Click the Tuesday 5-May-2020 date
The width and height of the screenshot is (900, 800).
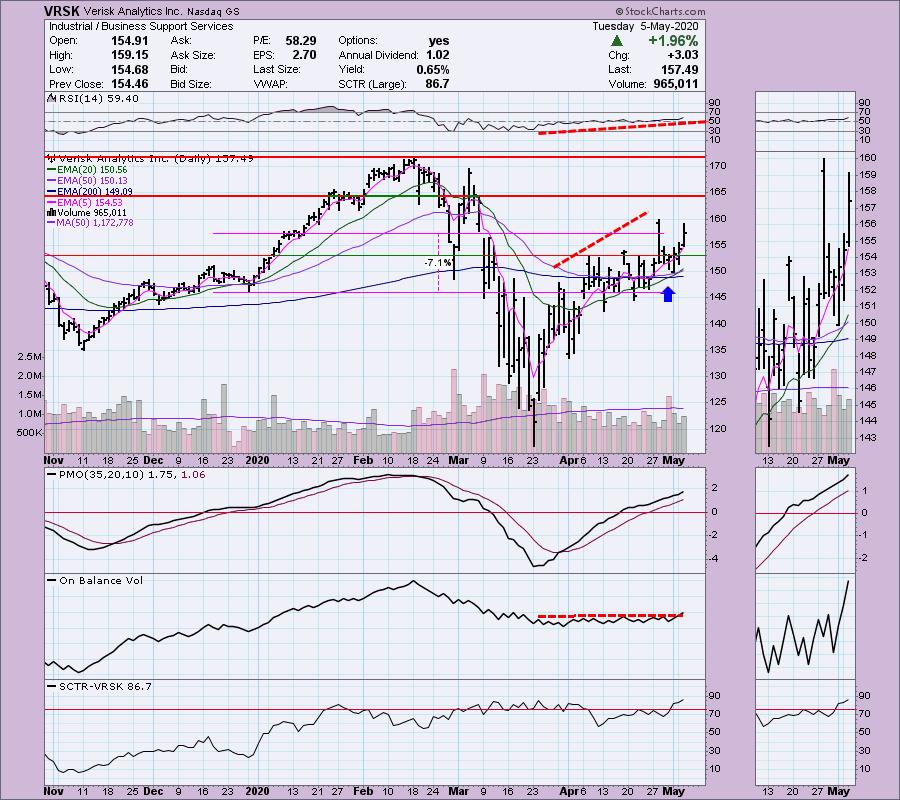point(645,26)
